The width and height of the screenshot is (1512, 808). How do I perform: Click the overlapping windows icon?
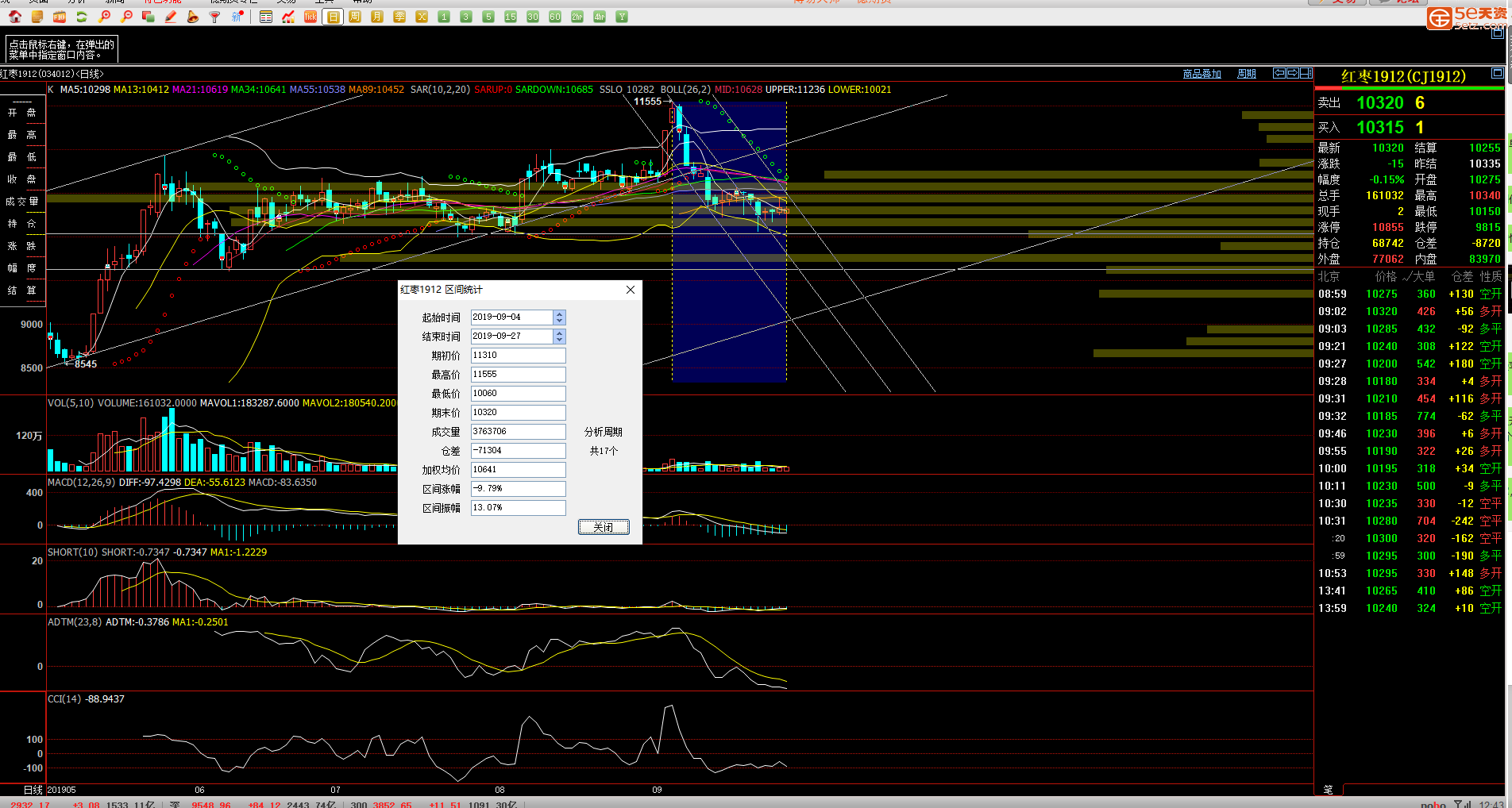click(x=148, y=17)
